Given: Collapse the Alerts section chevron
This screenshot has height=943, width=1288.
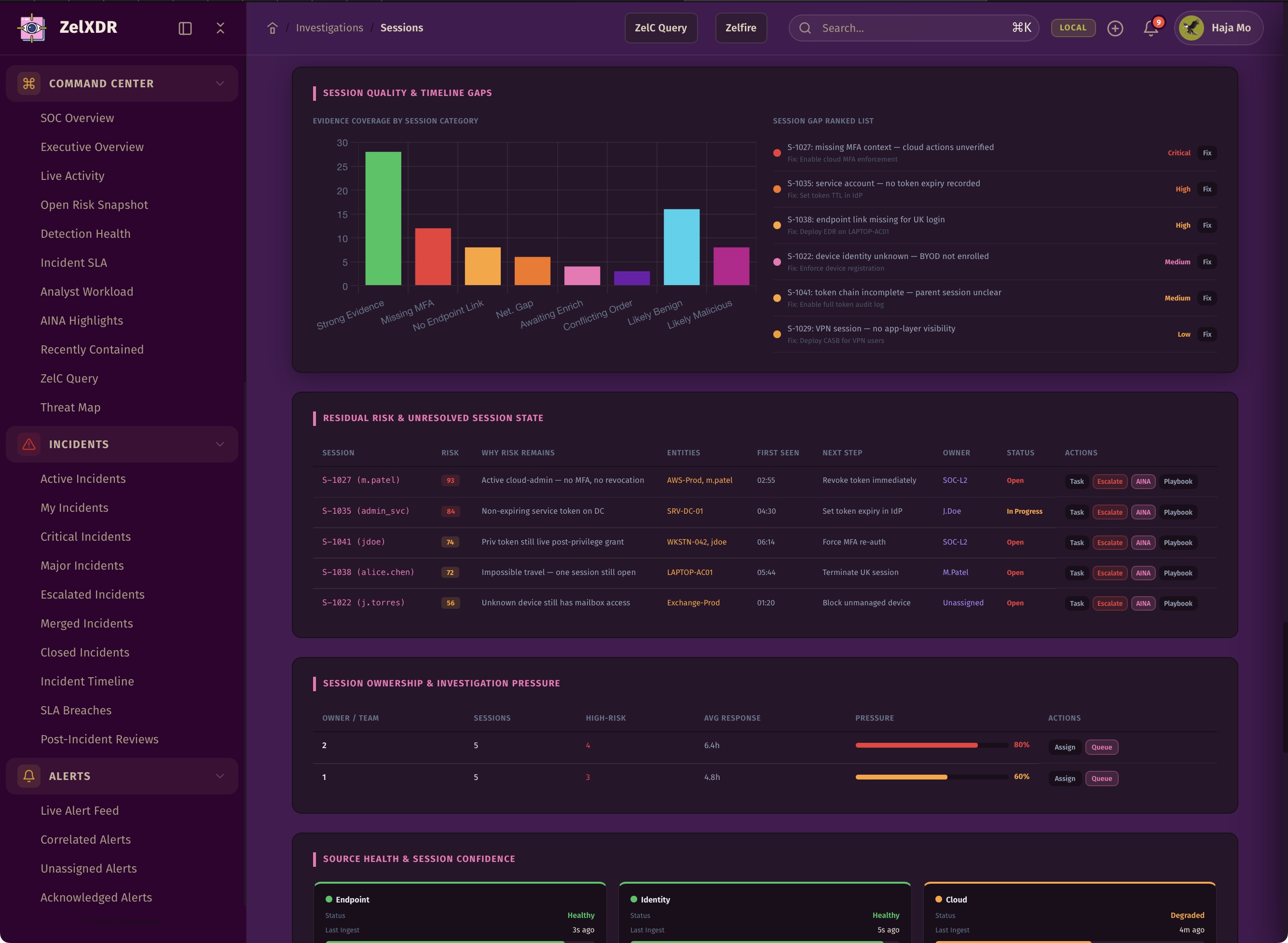Looking at the screenshot, I should [x=220, y=776].
